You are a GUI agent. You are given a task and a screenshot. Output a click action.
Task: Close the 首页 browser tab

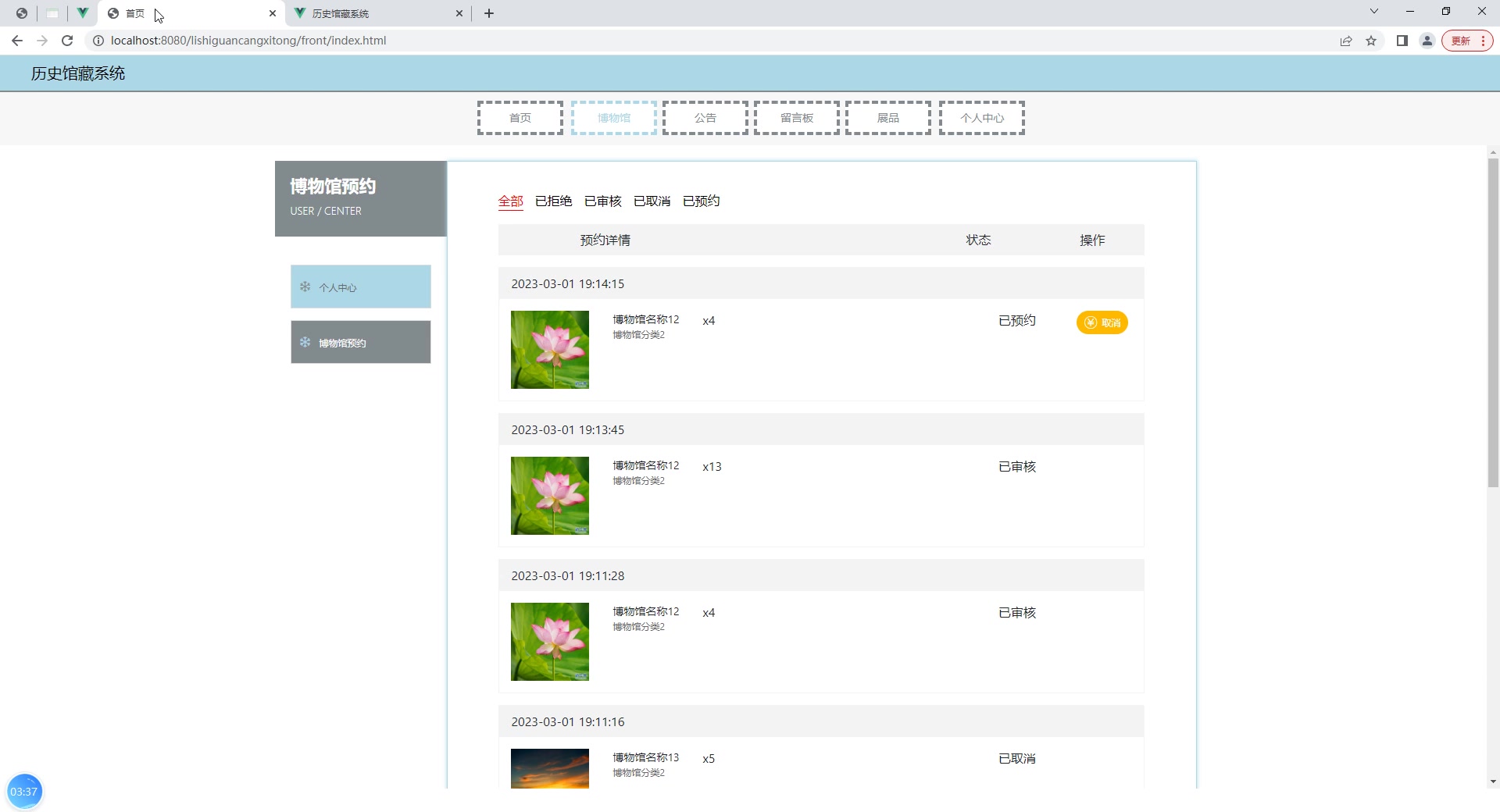[273, 13]
